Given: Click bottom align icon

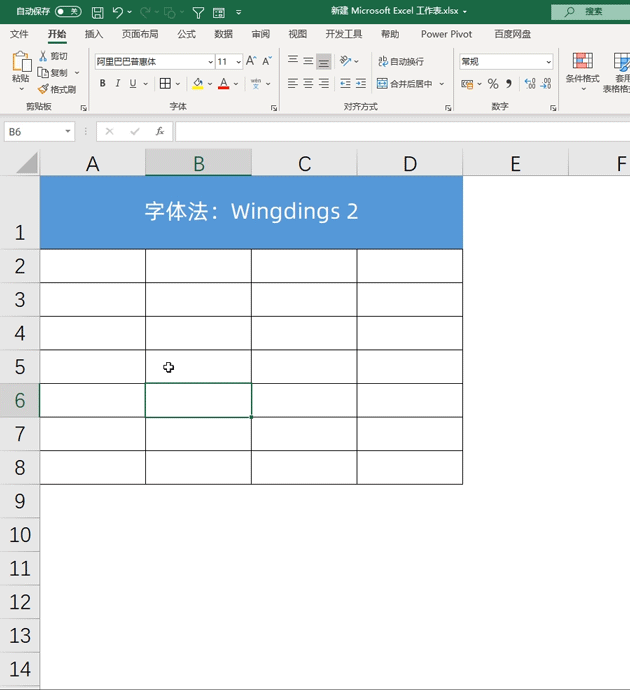Looking at the screenshot, I should click(323, 61).
